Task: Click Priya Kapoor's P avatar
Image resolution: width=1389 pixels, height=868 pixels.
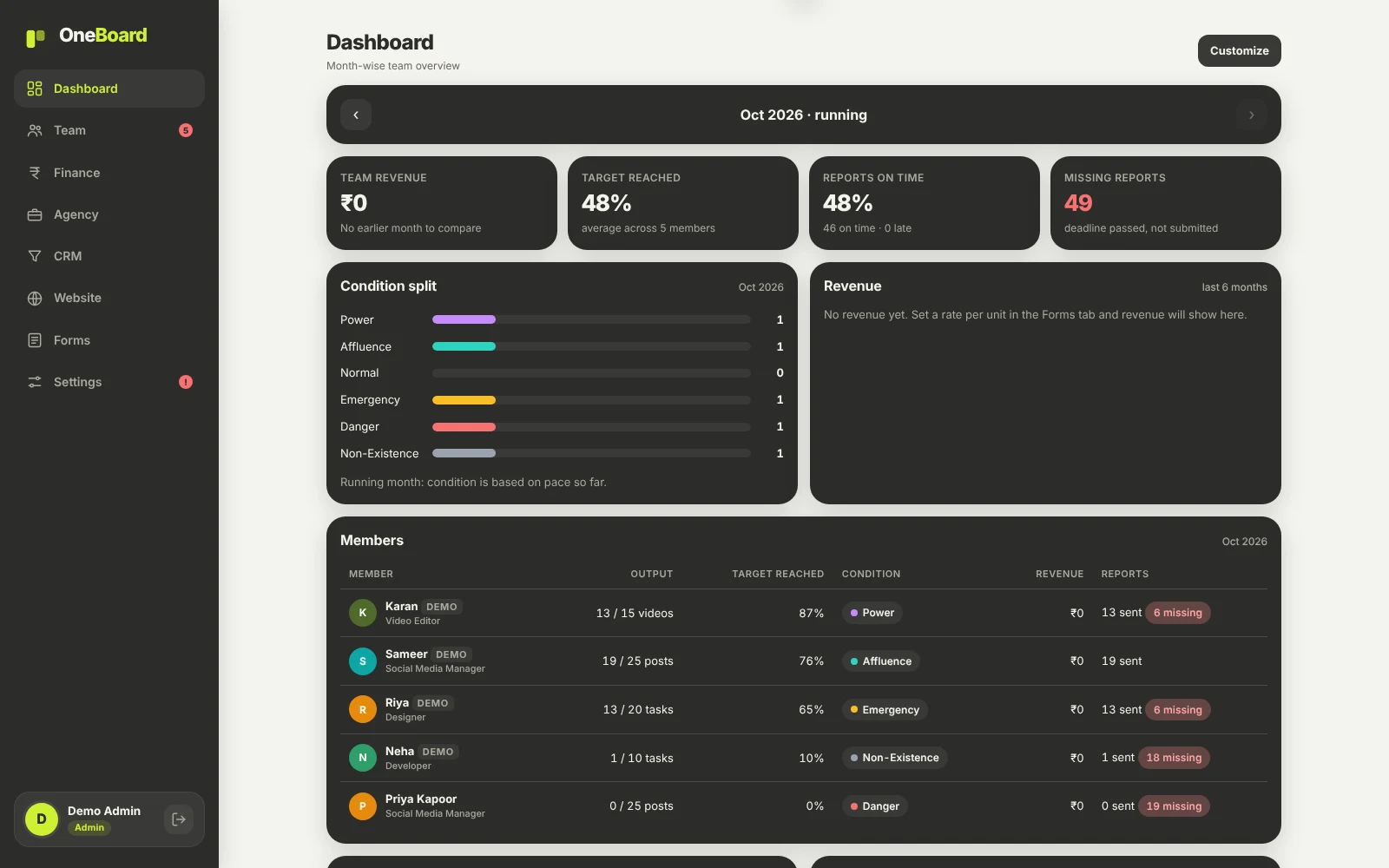Action: (x=363, y=806)
